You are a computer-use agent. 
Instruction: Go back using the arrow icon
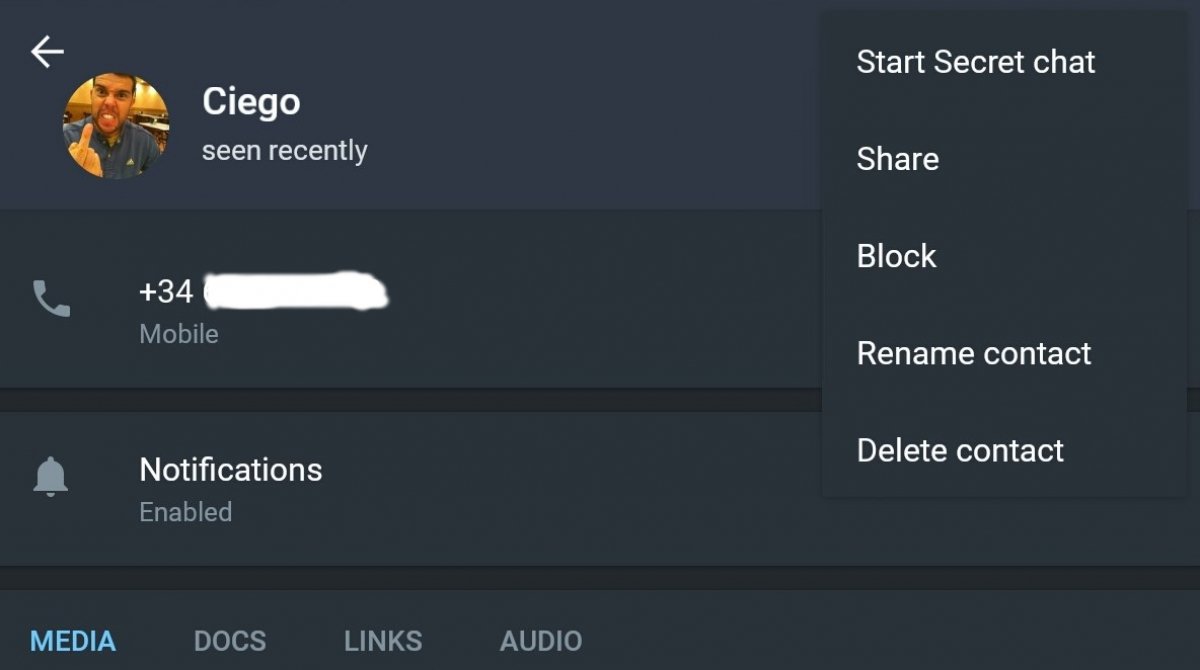point(47,52)
